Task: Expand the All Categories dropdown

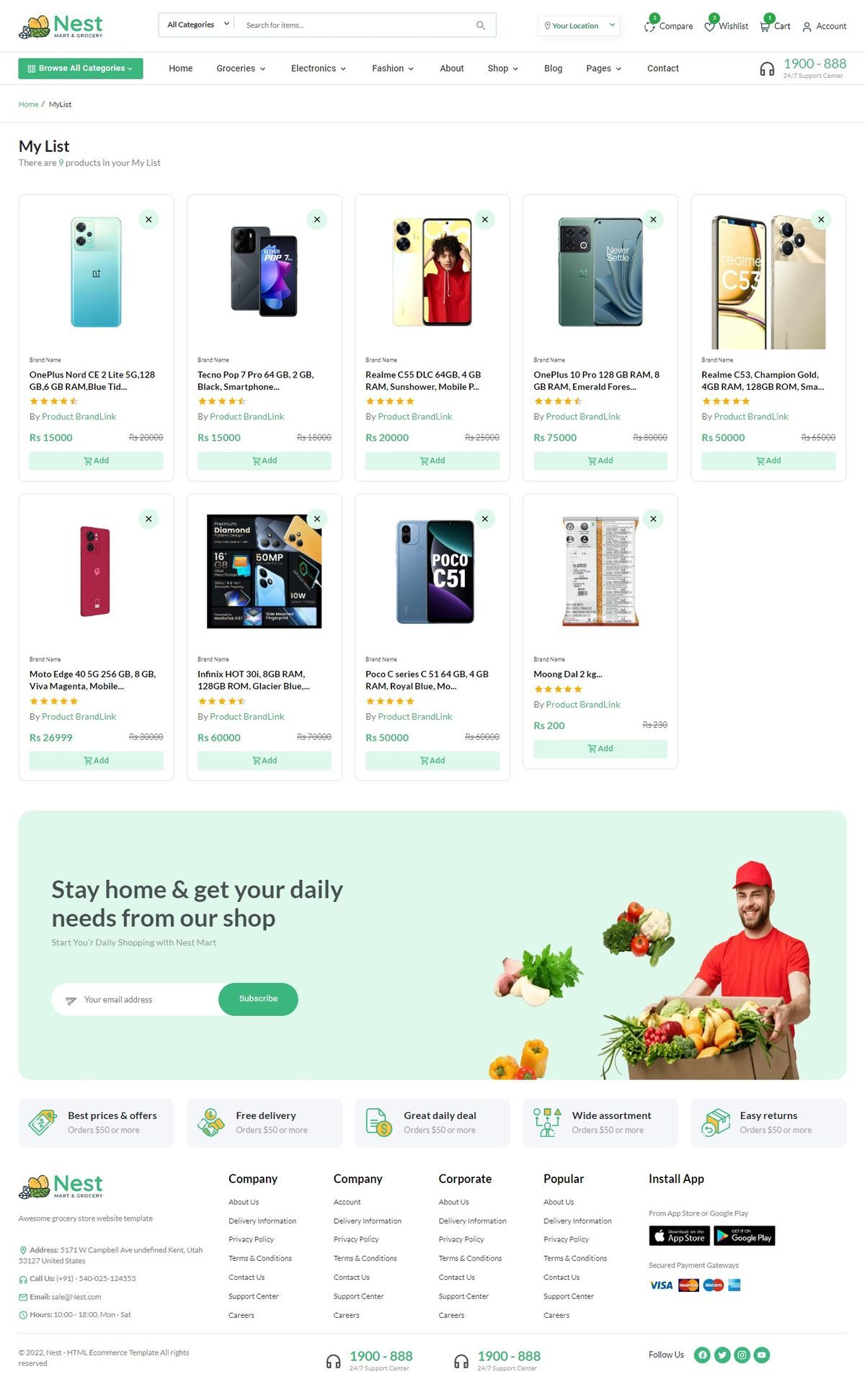Action: pos(198,24)
